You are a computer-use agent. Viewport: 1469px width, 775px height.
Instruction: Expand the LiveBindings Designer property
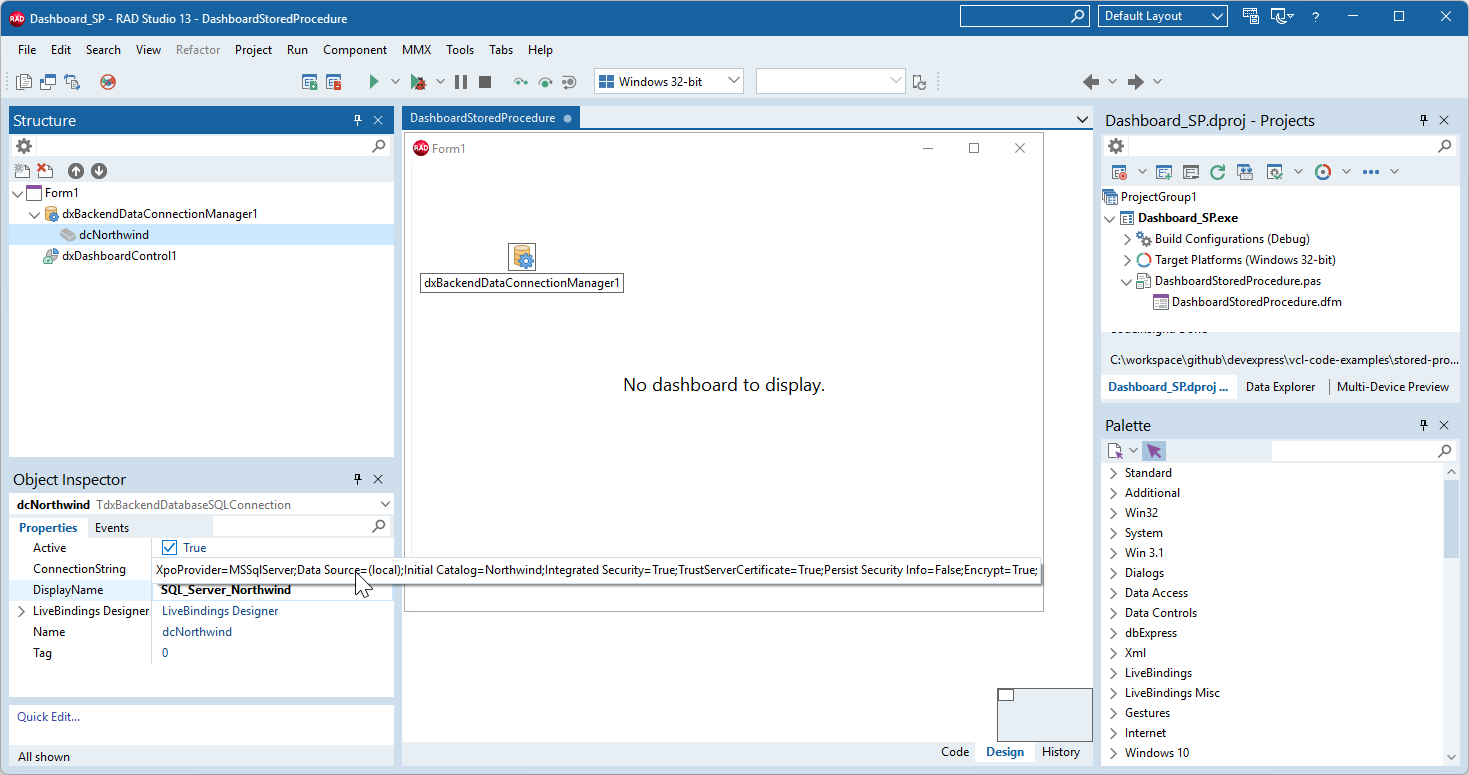tap(21, 611)
